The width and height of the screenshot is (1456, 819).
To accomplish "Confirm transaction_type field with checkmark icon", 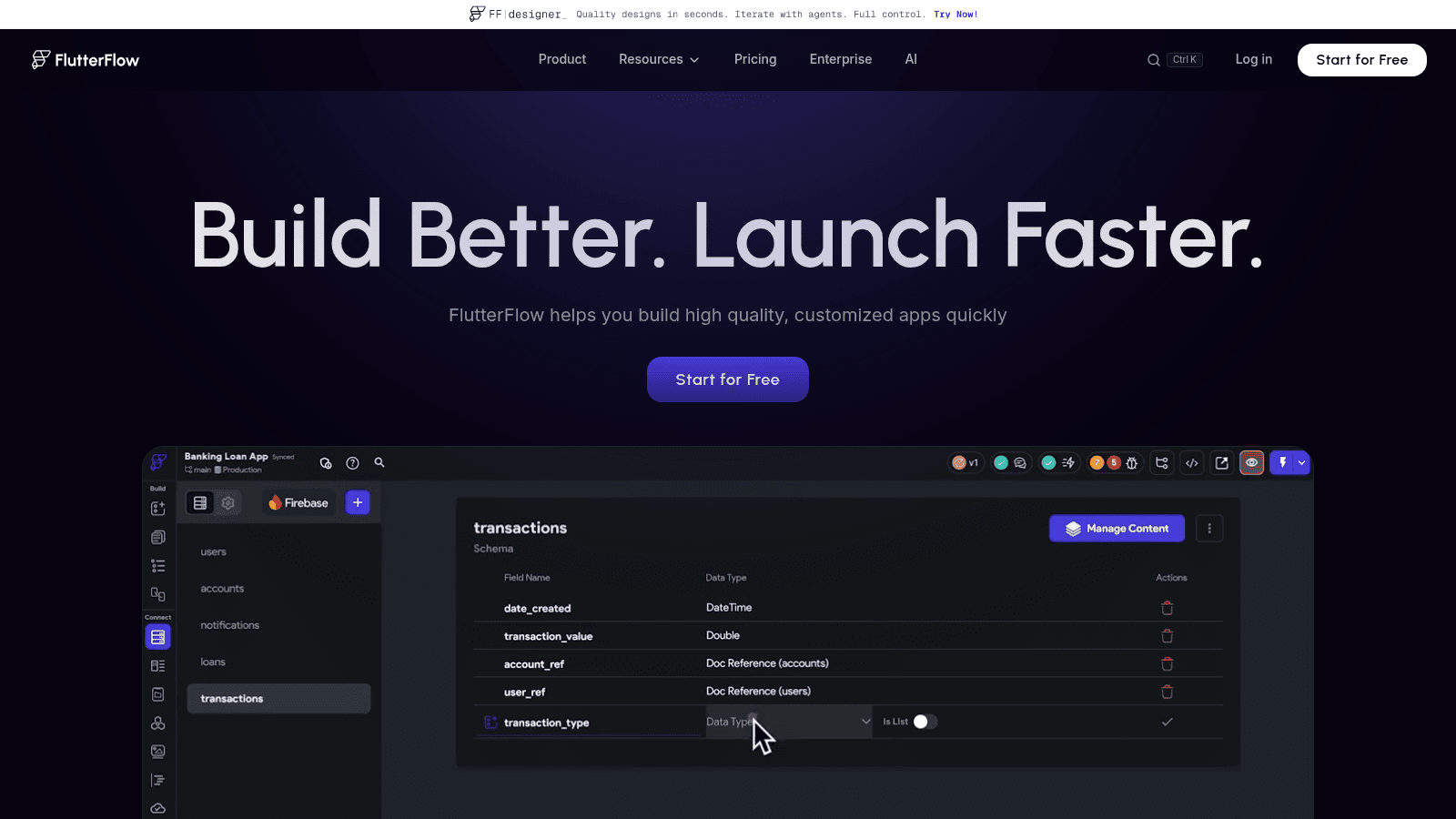I will click(1167, 722).
